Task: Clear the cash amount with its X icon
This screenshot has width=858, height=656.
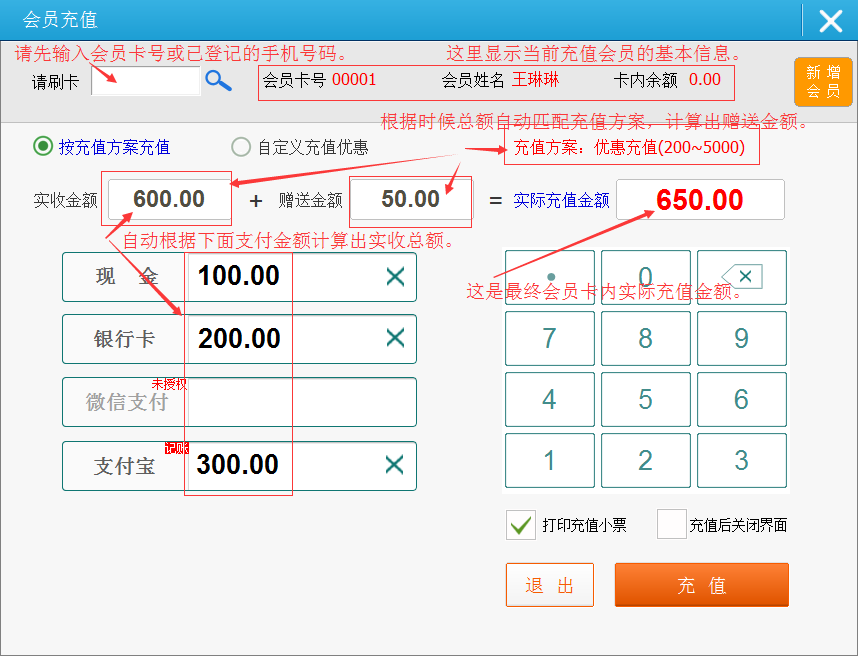Action: pos(395,277)
